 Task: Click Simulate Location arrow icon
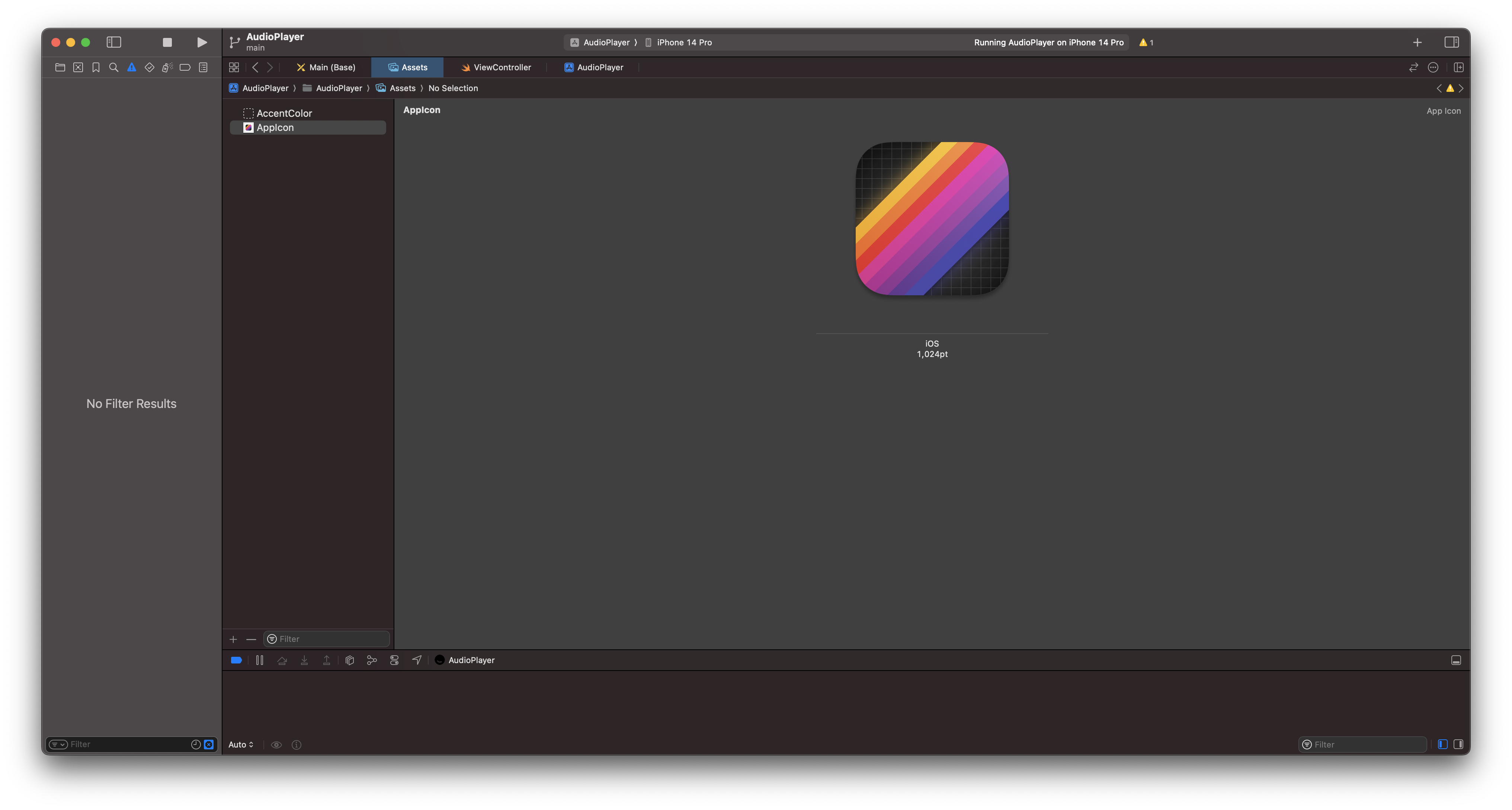417,660
